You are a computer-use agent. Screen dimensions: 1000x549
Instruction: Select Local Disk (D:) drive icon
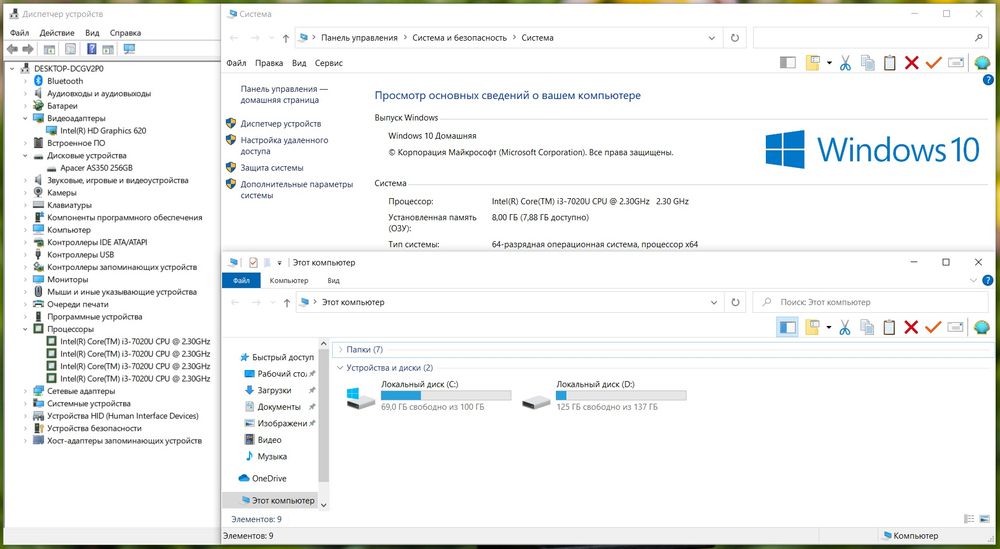point(536,401)
